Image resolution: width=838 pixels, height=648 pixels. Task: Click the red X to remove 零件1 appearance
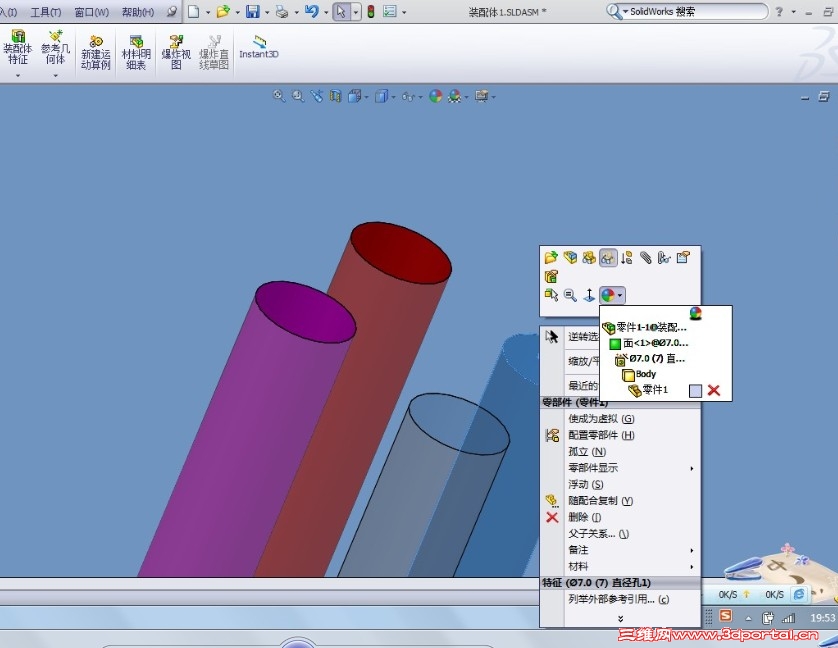click(x=713, y=390)
